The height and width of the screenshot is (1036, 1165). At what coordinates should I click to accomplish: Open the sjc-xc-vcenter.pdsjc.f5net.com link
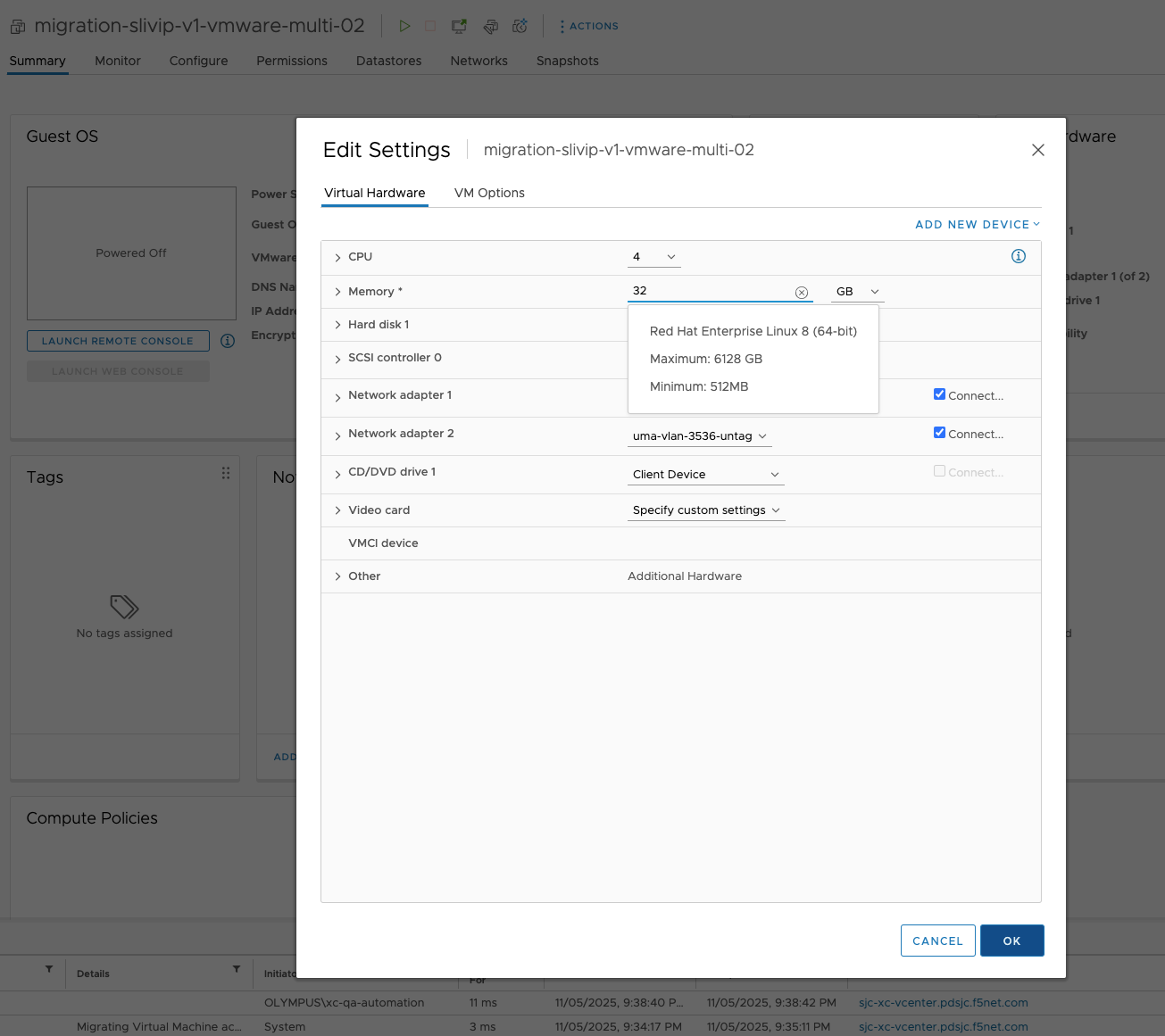click(943, 1002)
